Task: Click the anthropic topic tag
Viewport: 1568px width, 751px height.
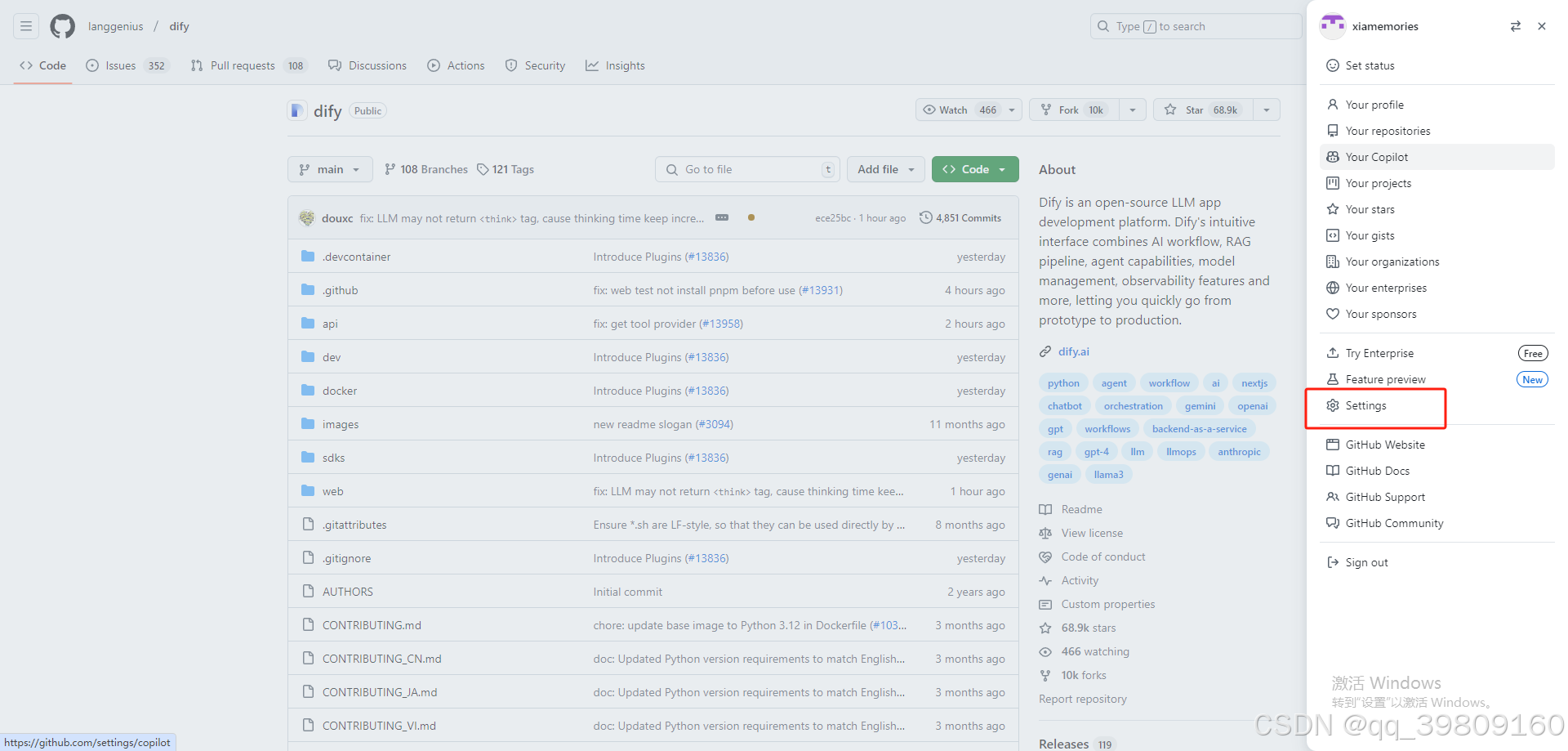Action: click(x=1239, y=452)
